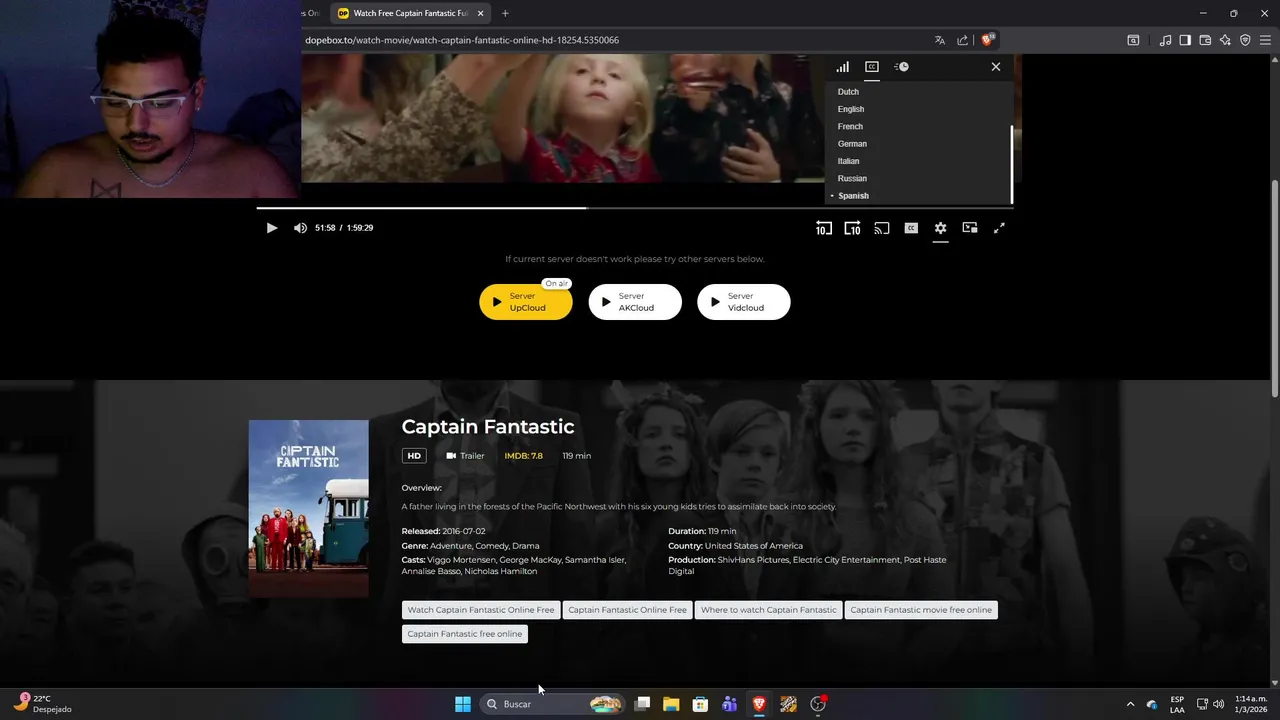This screenshot has width=1280, height=720.
Task: Open the player settings gear
Action: 940,228
